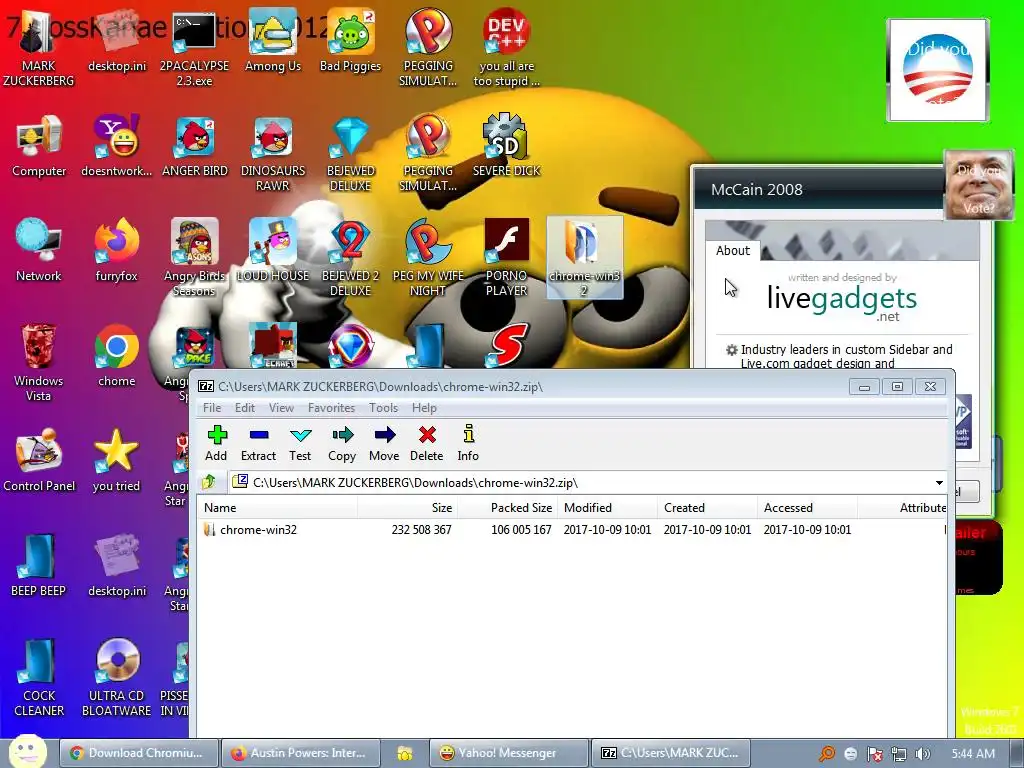1024x768 pixels.
Task: Click the Obama logo sidebar gadget
Action: [x=937, y=69]
